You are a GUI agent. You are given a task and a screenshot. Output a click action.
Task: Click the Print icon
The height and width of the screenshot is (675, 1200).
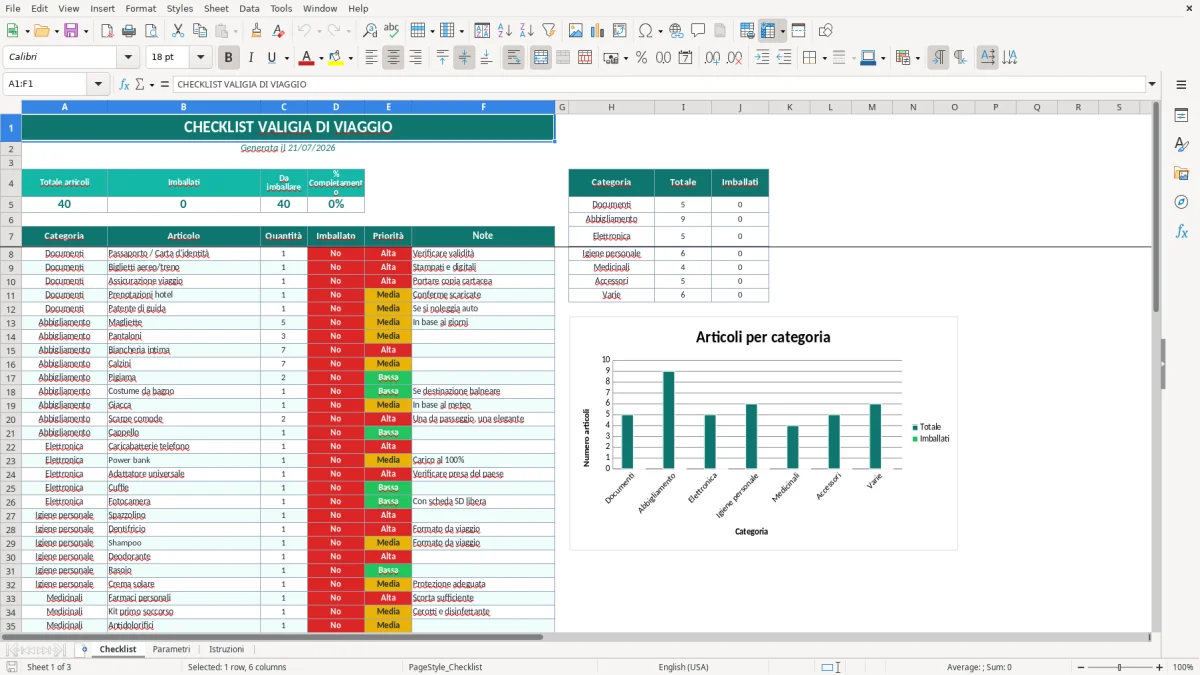129,31
